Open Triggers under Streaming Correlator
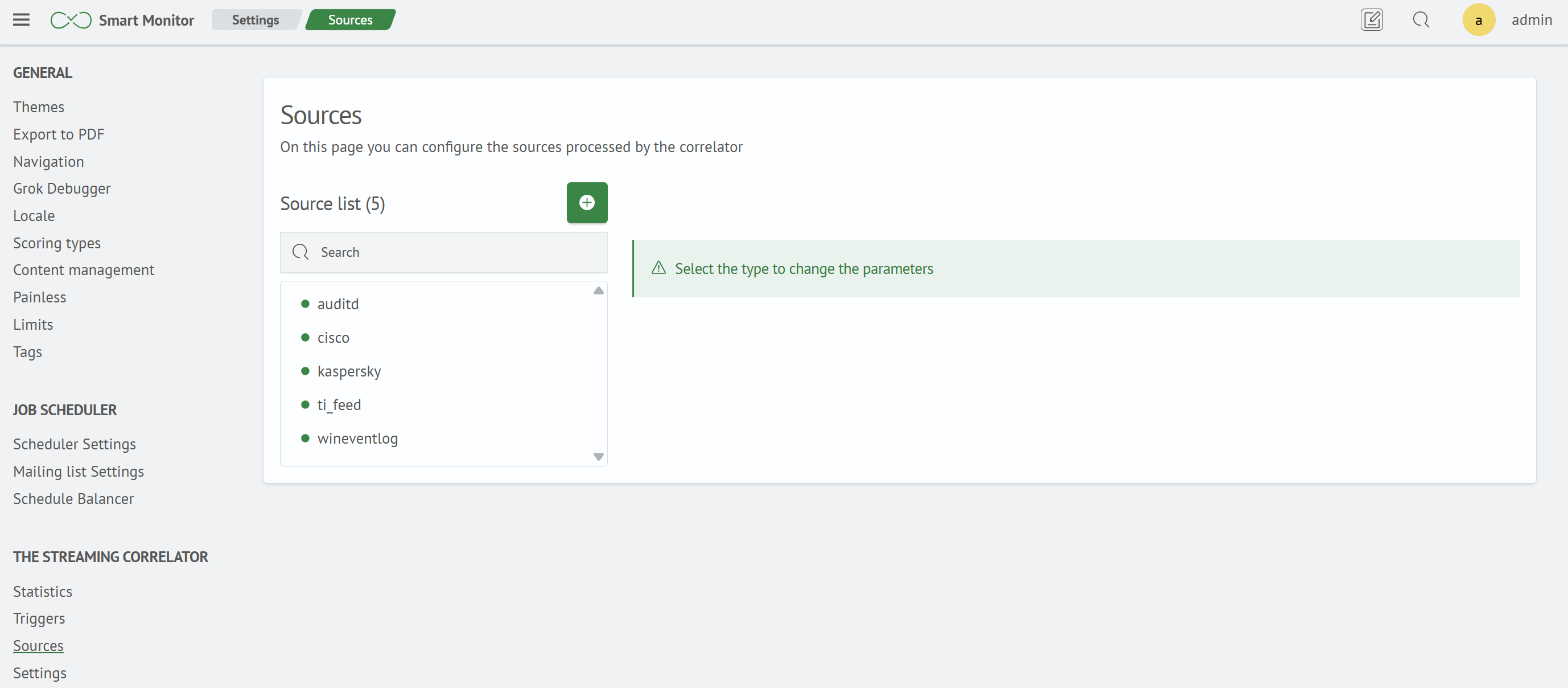The image size is (1568, 688). (39, 619)
